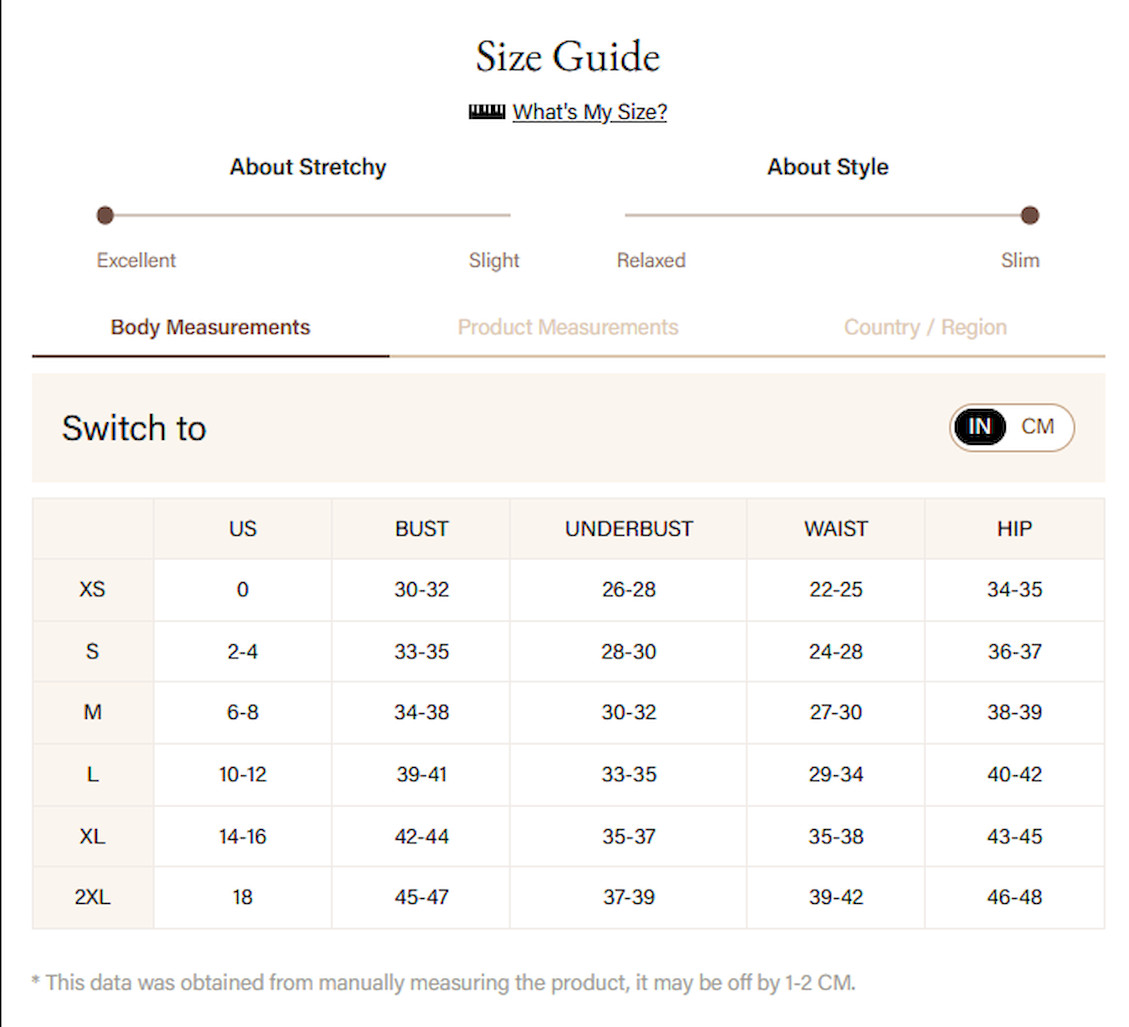The width and height of the screenshot is (1129, 1027).
Task: Select the XL size row label
Action: (x=92, y=836)
